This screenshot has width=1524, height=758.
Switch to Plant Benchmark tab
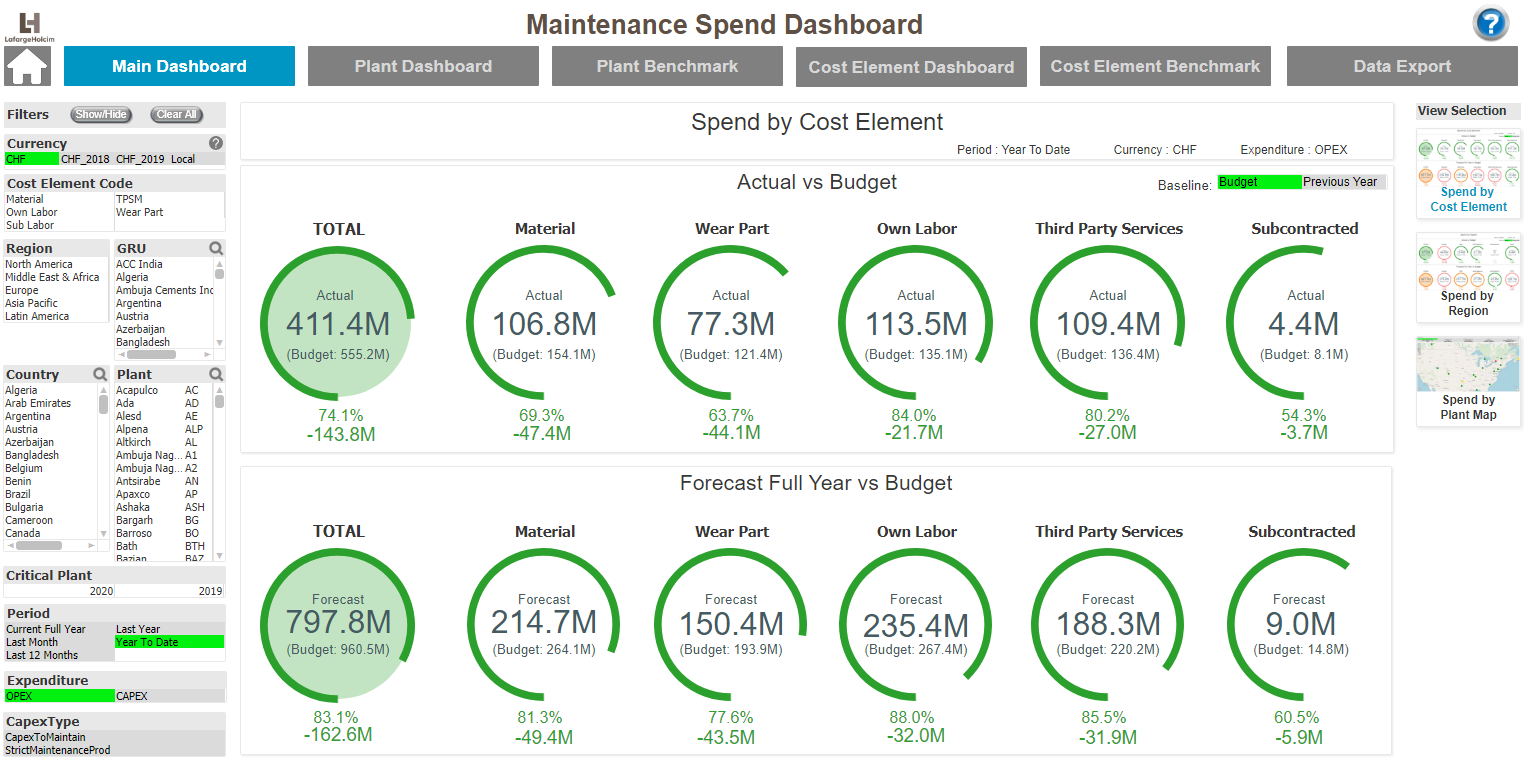667,66
